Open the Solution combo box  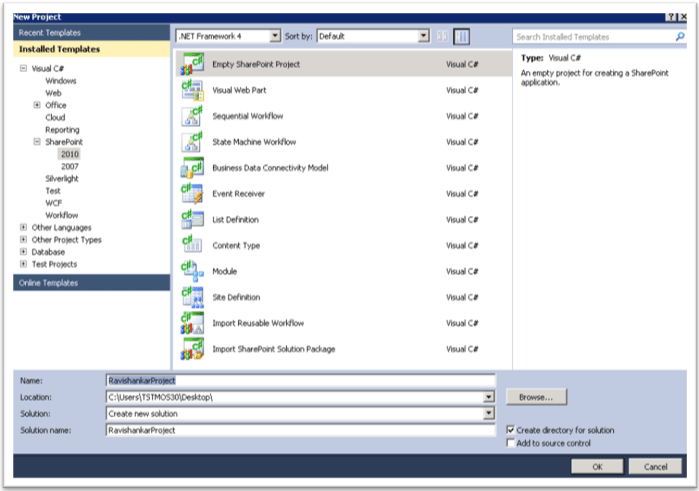300,413
